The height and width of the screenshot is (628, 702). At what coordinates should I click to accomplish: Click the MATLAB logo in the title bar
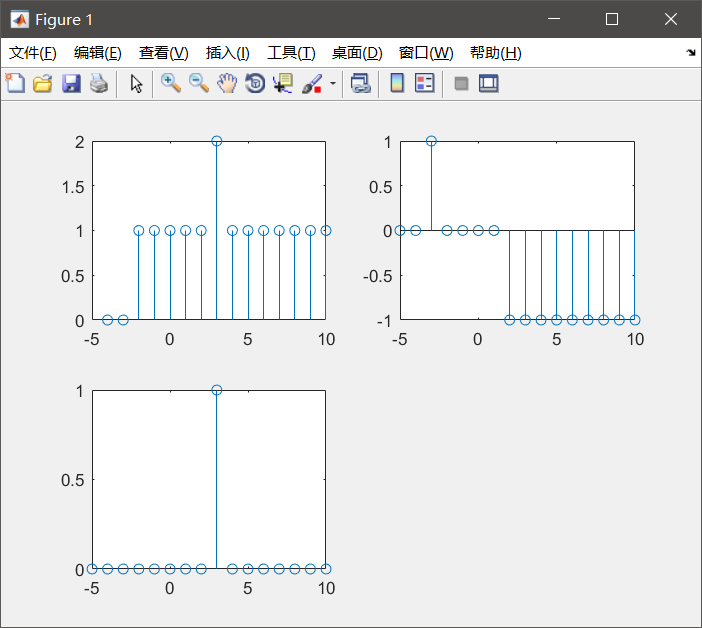20,19
